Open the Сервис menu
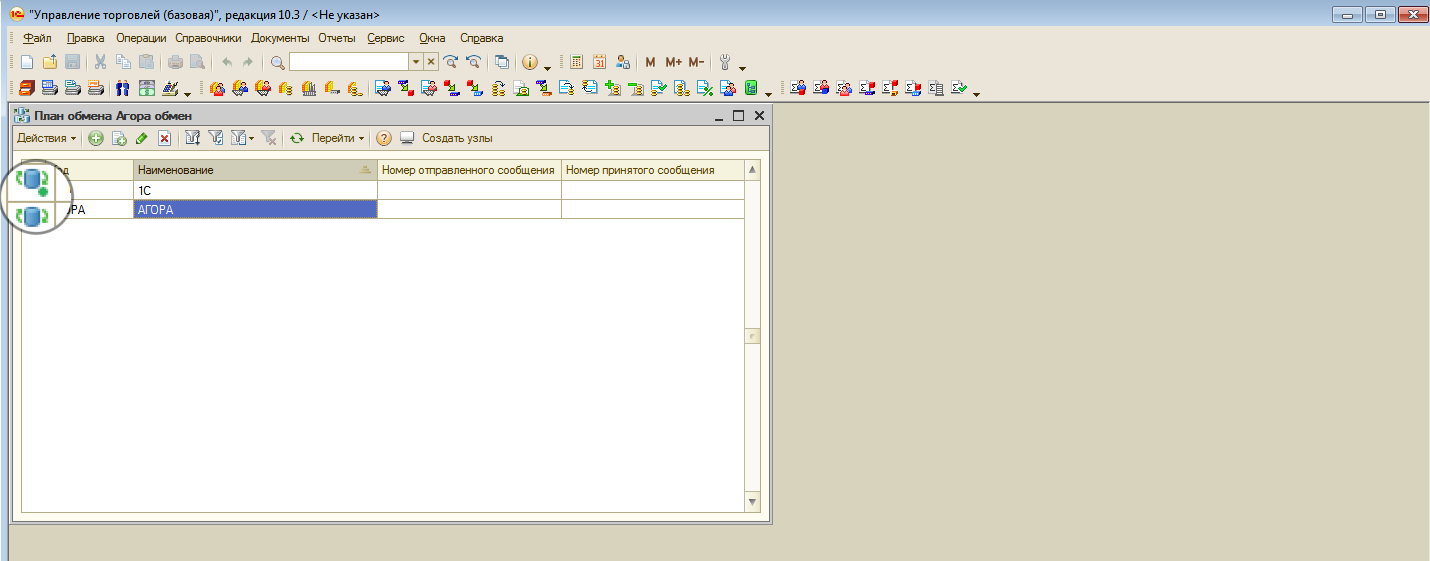 385,38
